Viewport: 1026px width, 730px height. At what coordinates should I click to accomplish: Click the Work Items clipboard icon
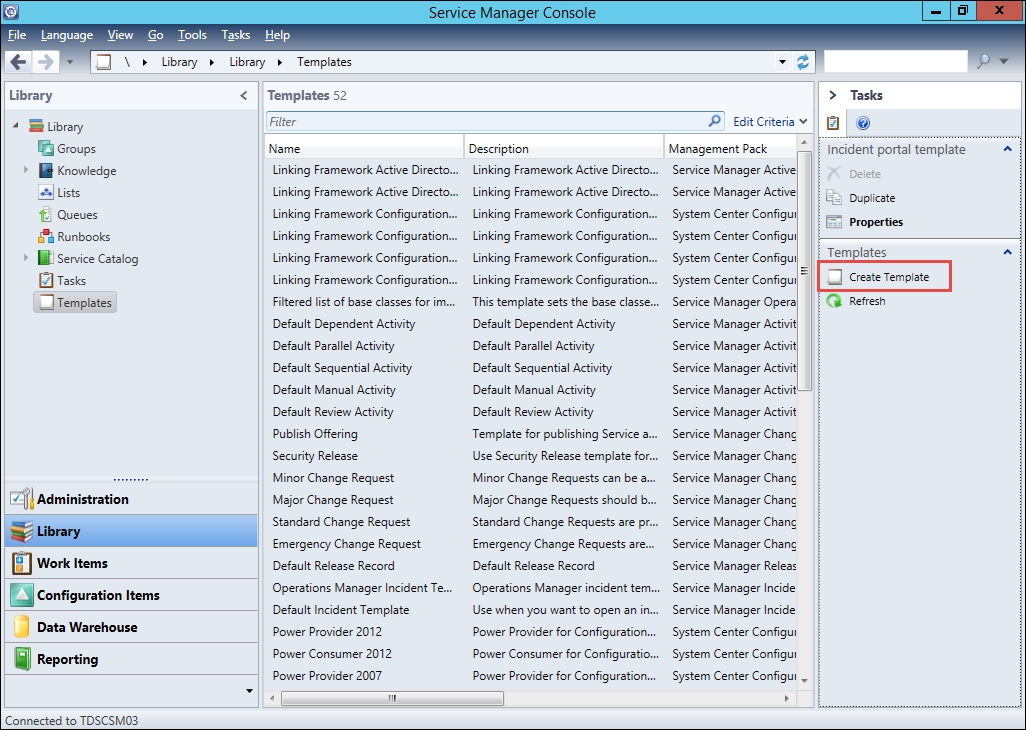(x=22, y=563)
